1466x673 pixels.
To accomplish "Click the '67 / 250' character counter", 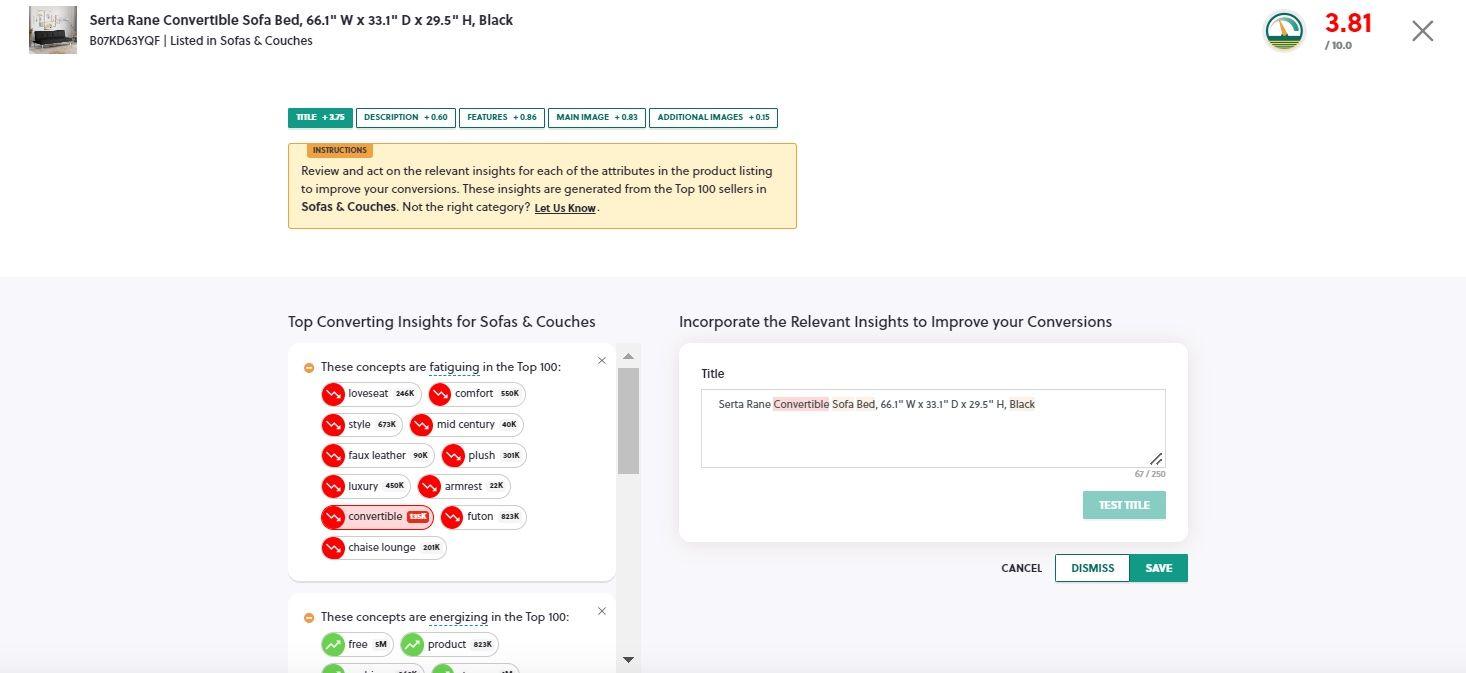I will pyautogui.click(x=1150, y=474).
